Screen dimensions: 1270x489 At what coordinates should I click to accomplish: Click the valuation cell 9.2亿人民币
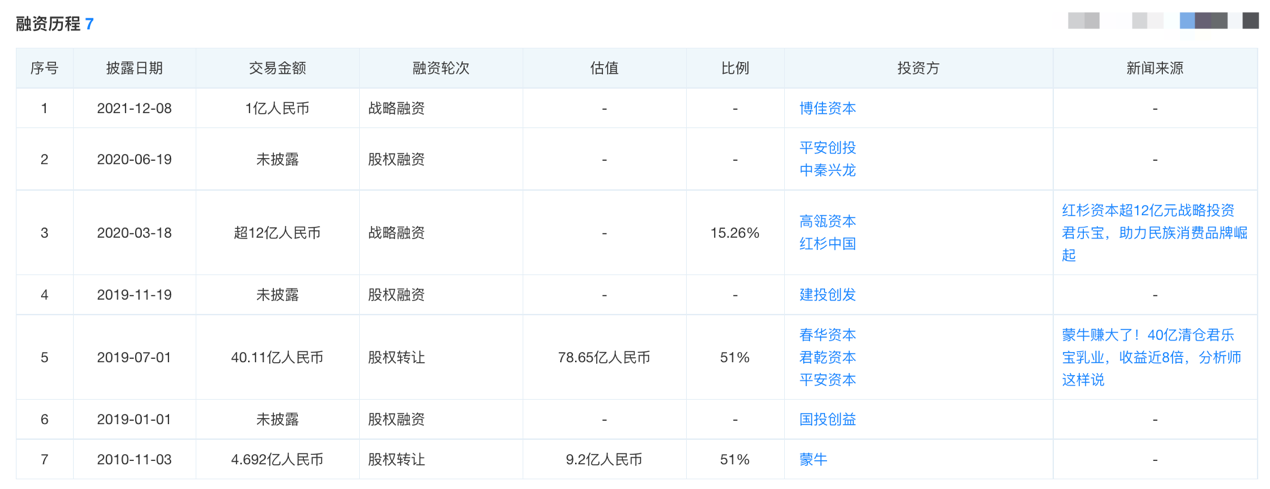coord(604,460)
